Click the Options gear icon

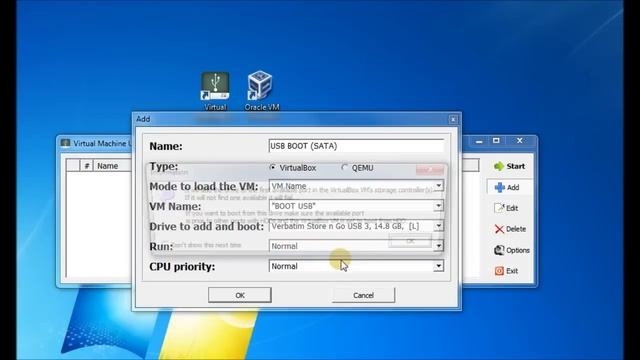coord(499,250)
